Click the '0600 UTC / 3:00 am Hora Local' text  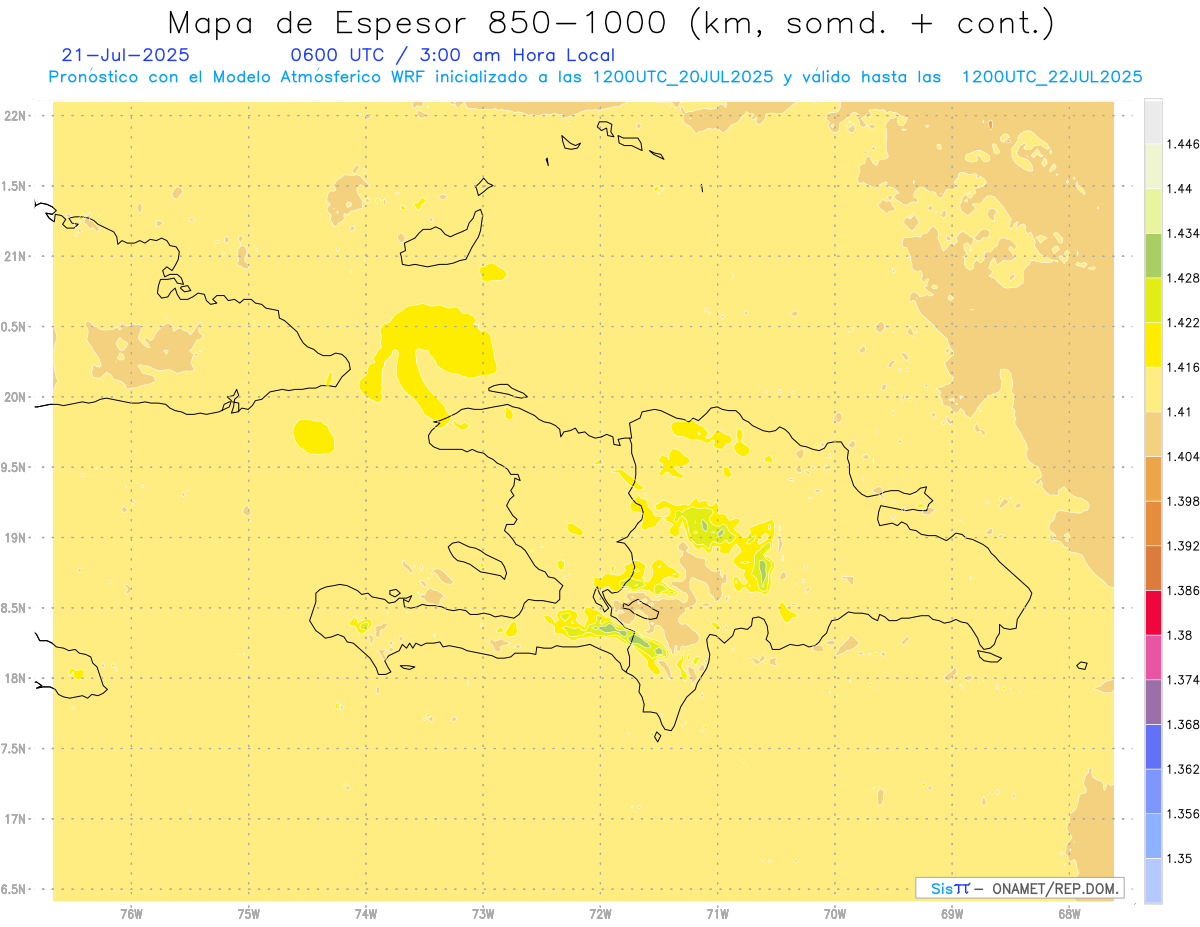coord(452,56)
